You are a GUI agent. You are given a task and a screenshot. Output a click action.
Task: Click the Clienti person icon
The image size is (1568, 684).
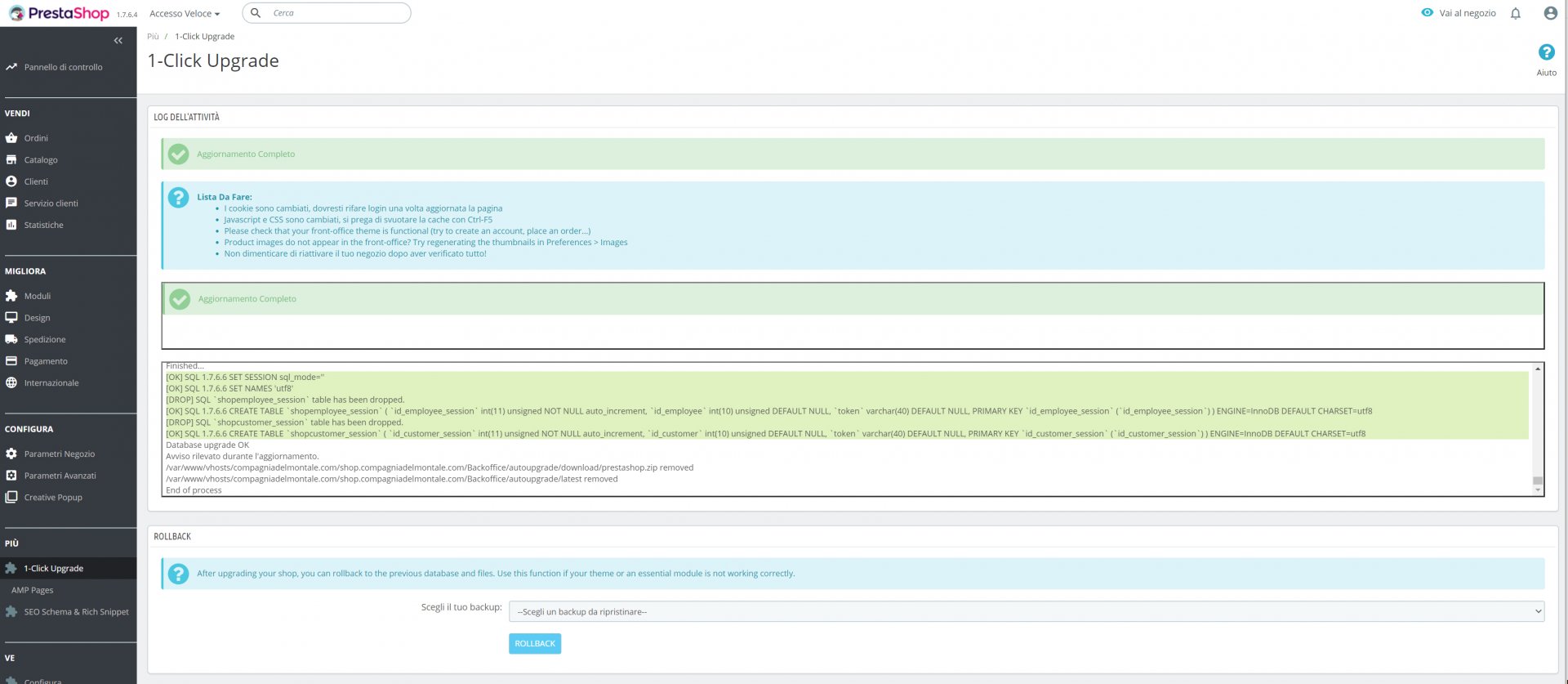11,181
